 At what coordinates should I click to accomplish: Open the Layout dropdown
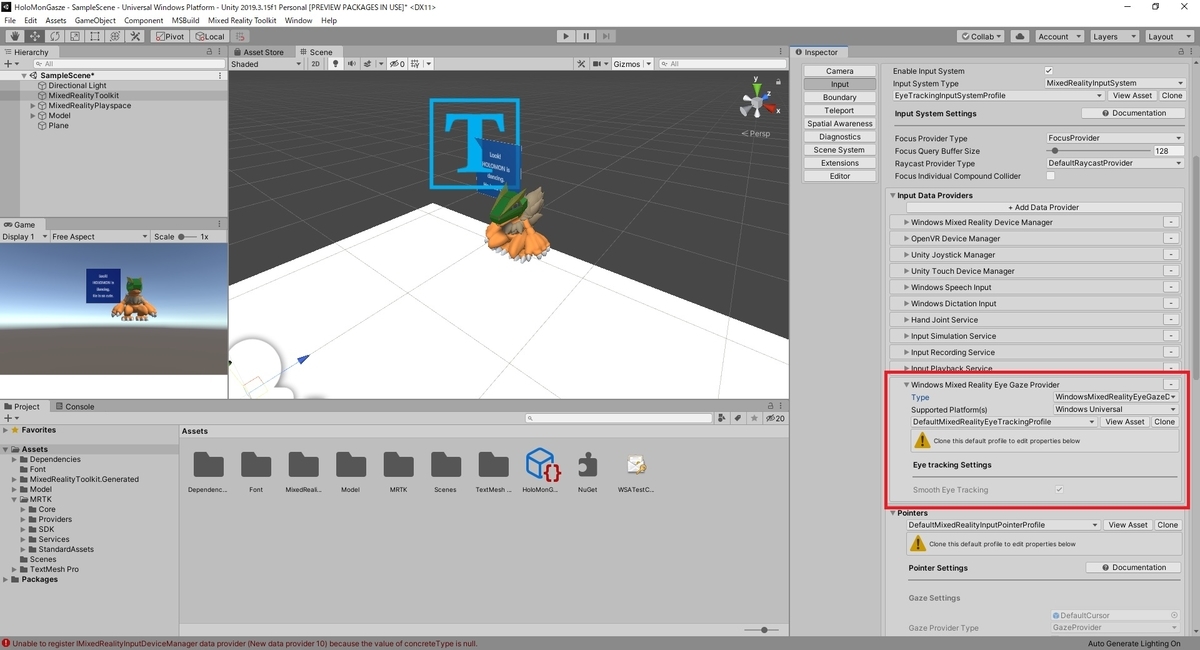[x=1168, y=36]
